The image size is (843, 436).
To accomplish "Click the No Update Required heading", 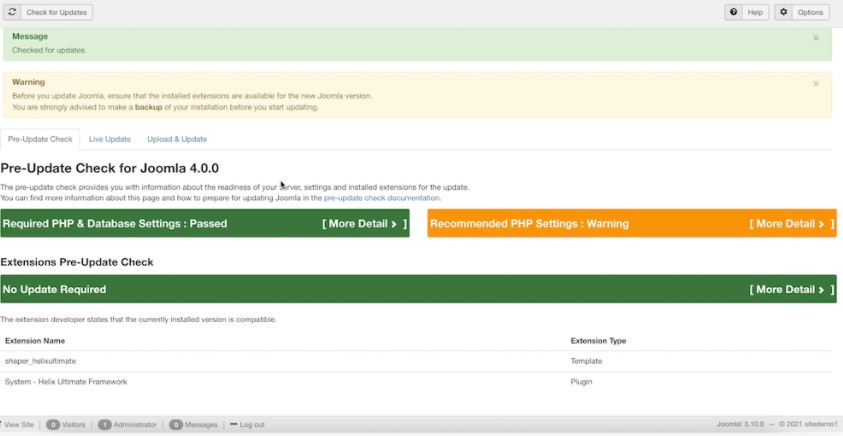I will [x=54, y=289].
